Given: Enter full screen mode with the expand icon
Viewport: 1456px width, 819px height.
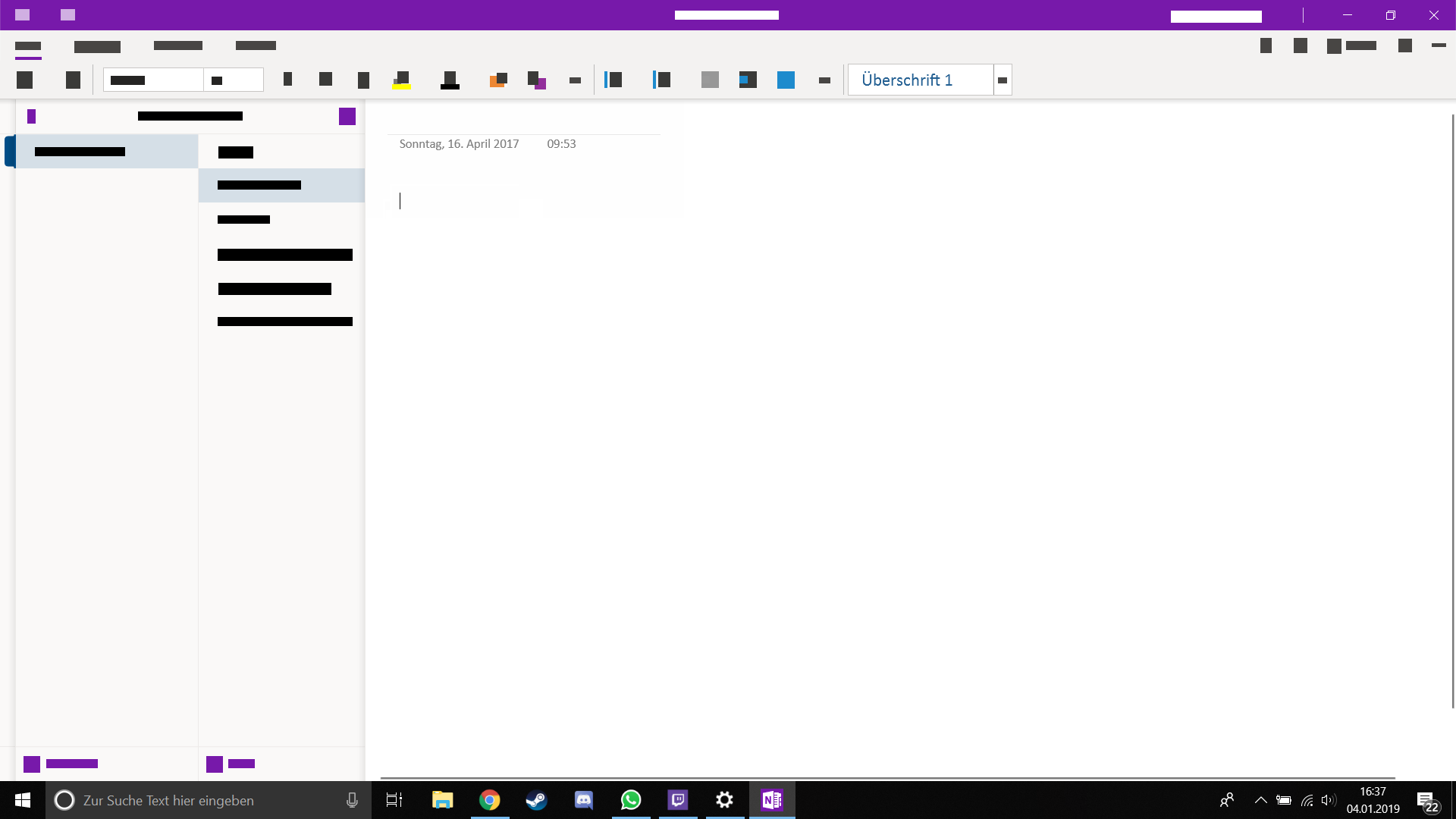Looking at the screenshot, I should click(1405, 45).
